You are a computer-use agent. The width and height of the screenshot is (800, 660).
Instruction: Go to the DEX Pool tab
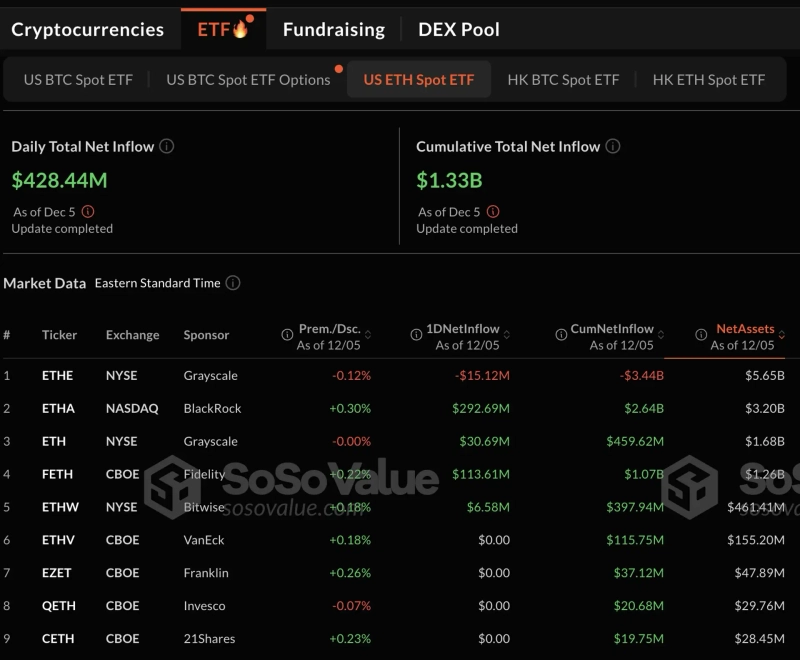pyautogui.click(x=459, y=29)
